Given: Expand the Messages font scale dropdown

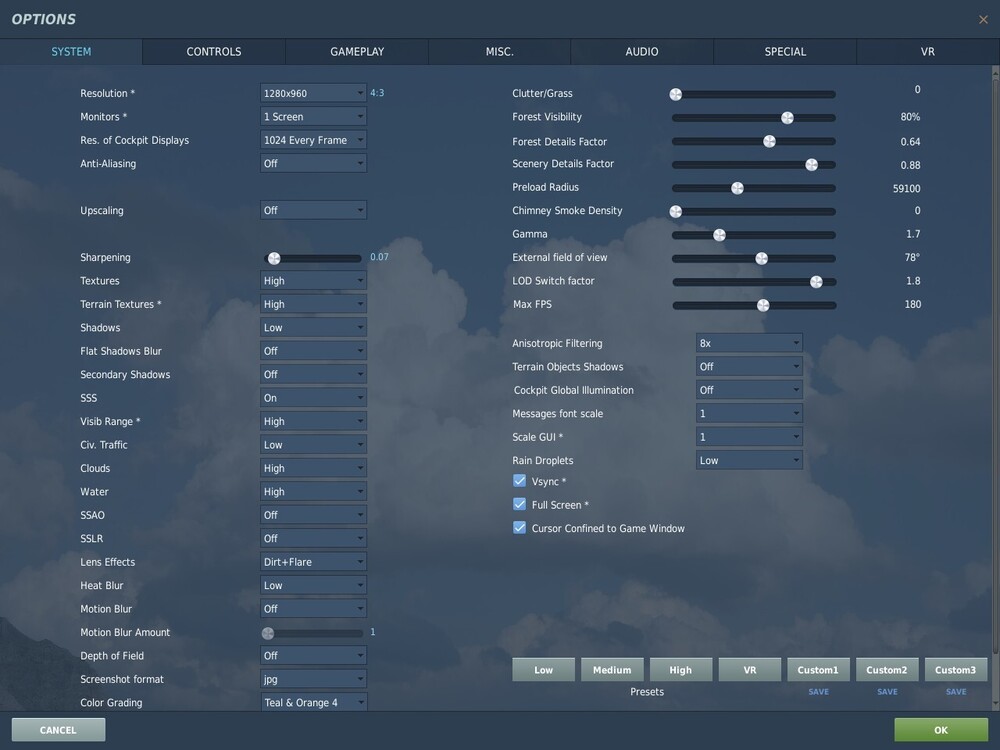Looking at the screenshot, I should (x=749, y=413).
